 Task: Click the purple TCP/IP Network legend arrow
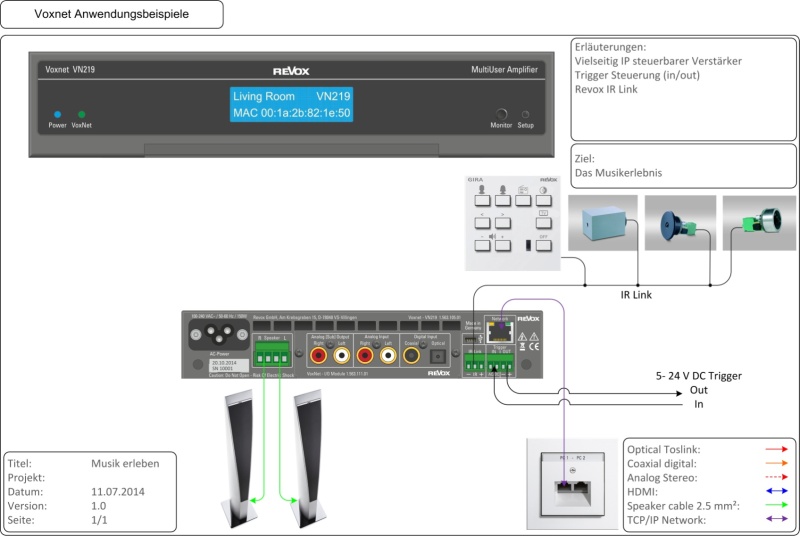[777, 519]
